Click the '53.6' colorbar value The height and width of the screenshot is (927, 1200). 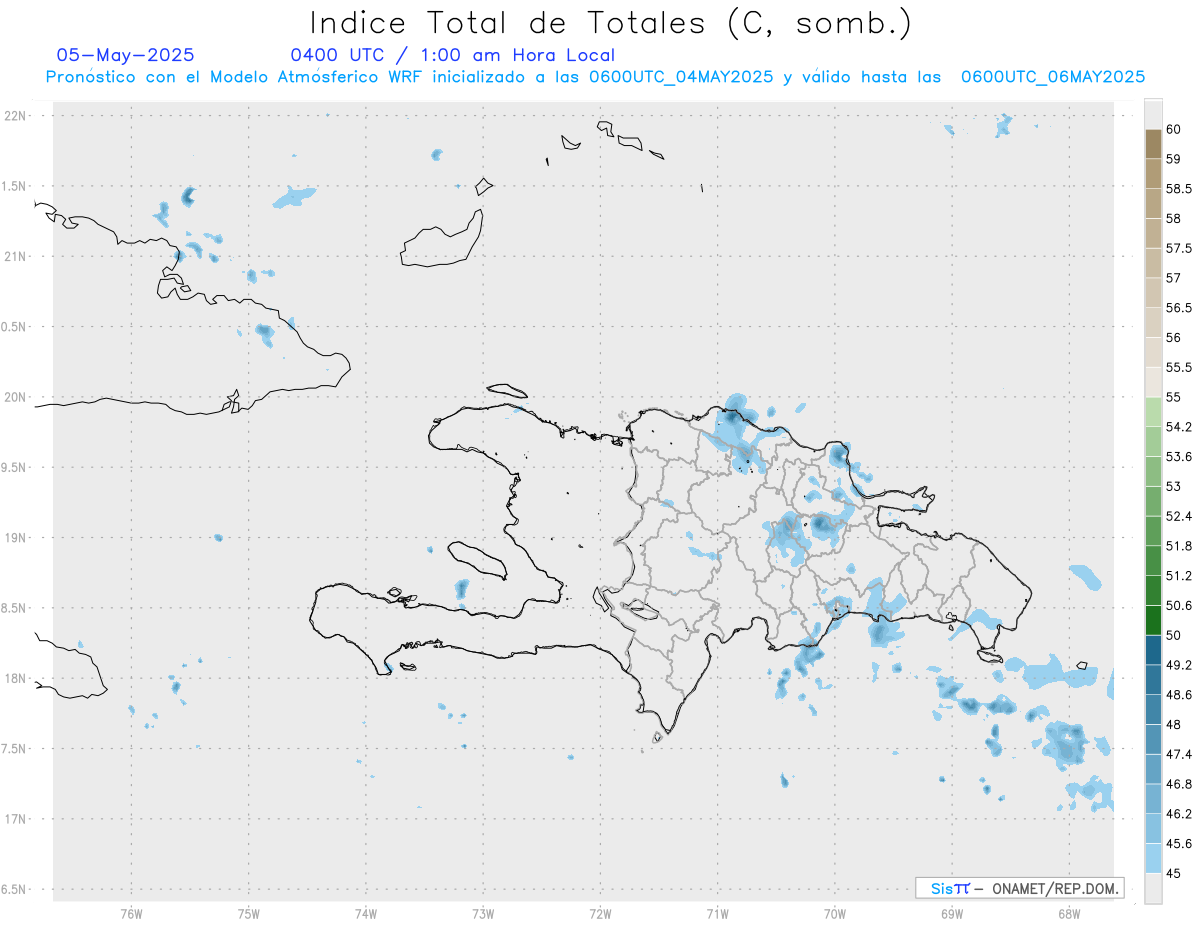click(x=1179, y=457)
